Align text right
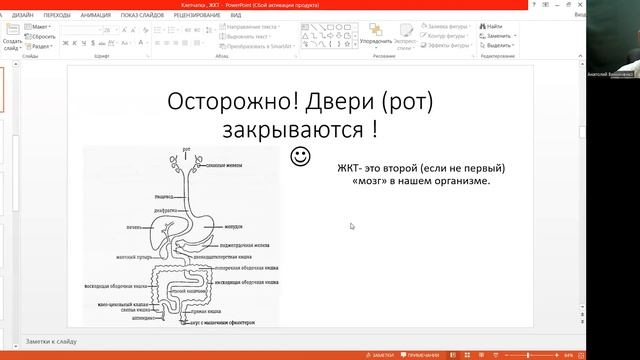The image size is (640, 360). [x=176, y=43]
